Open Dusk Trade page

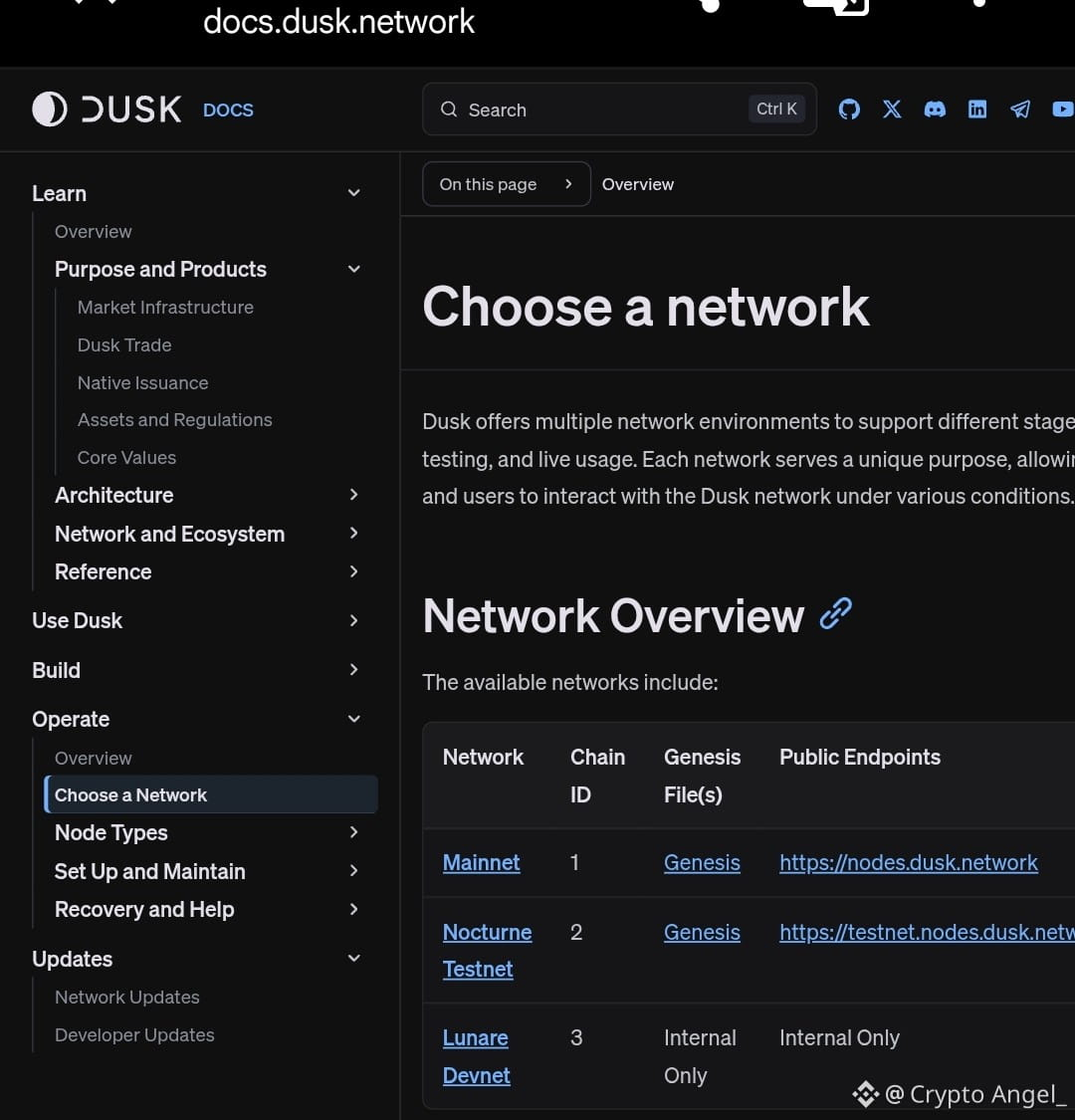coord(124,345)
